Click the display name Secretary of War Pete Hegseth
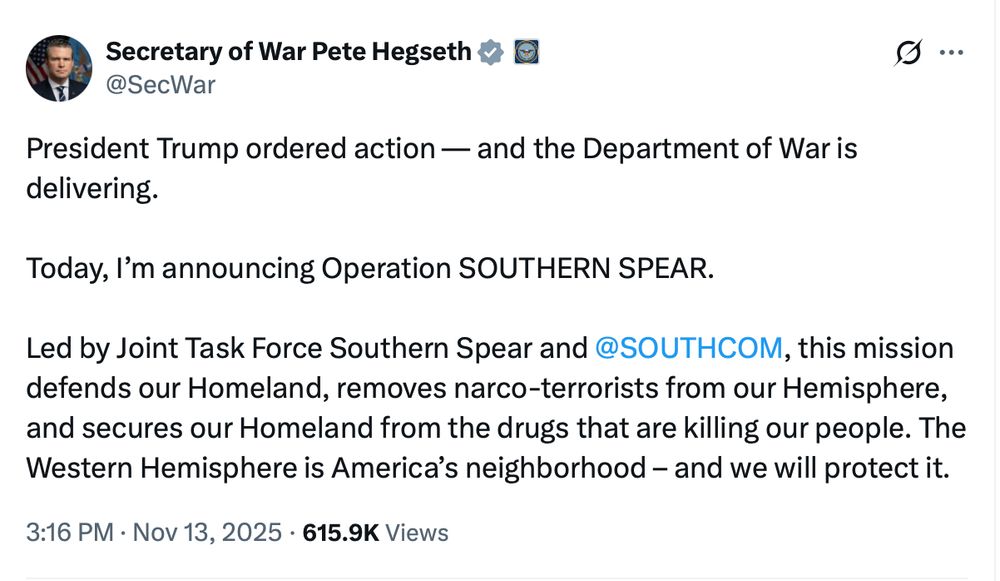Viewport: 1000px width, 581px height. coord(288,52)
